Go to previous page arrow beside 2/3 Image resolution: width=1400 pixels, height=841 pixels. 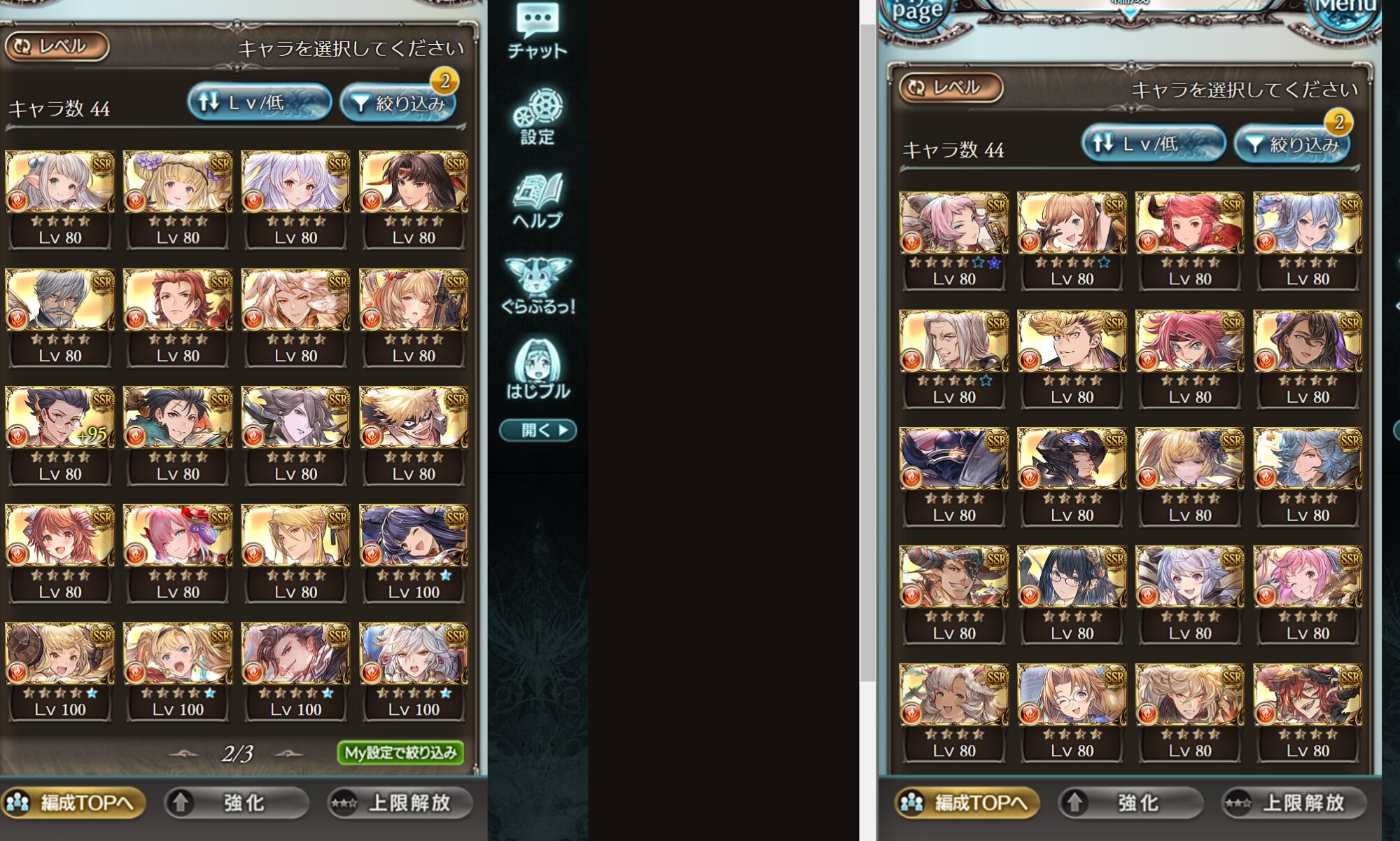(185, 753)
